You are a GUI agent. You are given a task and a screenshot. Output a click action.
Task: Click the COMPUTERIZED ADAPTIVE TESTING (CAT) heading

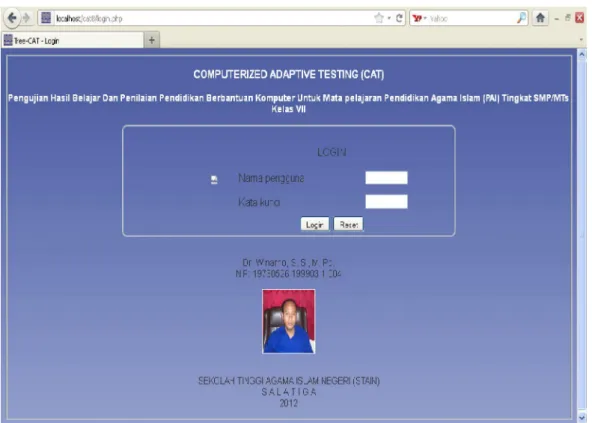[x=288, y=74]
